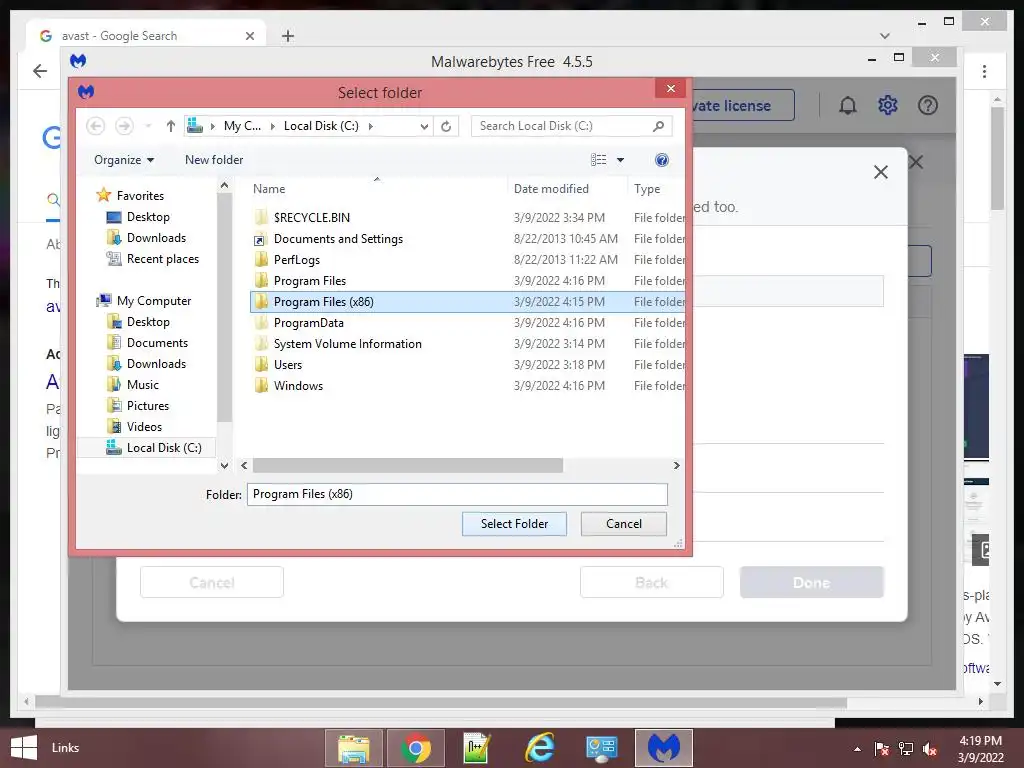1024x768 pixels.
Task: Click in the Folder name input field
Action: (x=457, y=494)
